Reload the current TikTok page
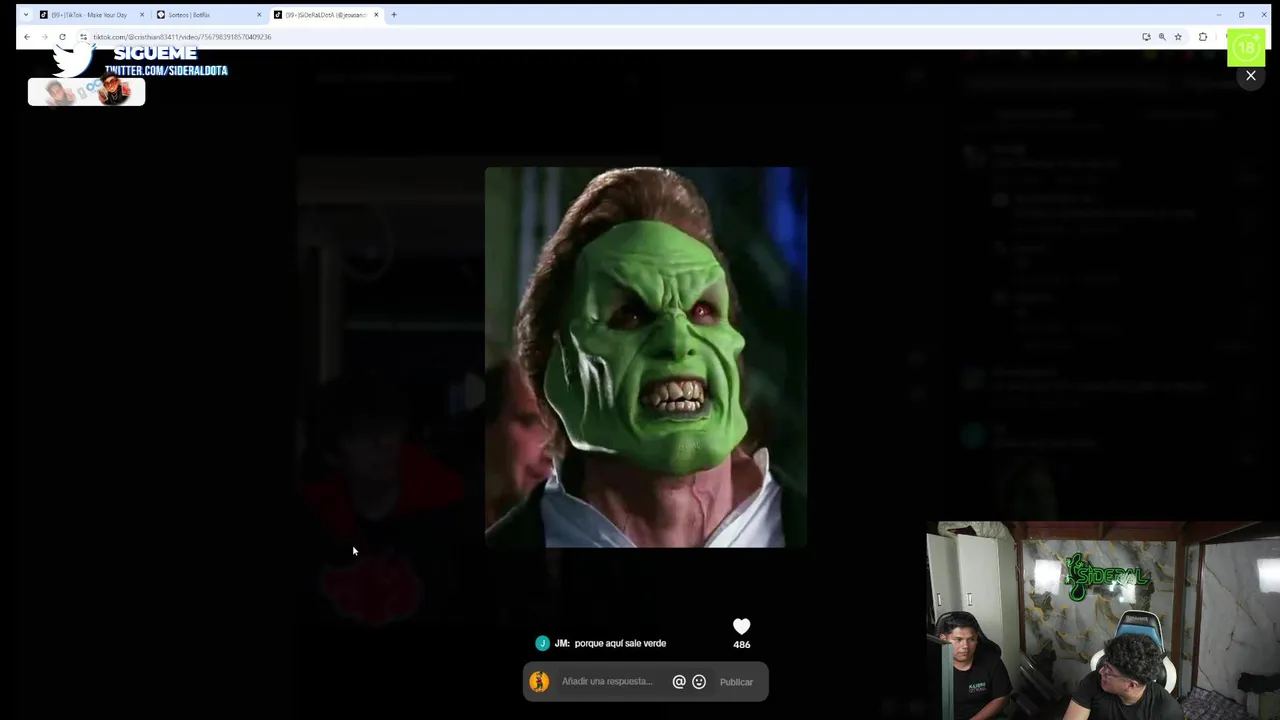Image resolution: width=1280 pixels, height=720 pixels. [x=62, y=37]
